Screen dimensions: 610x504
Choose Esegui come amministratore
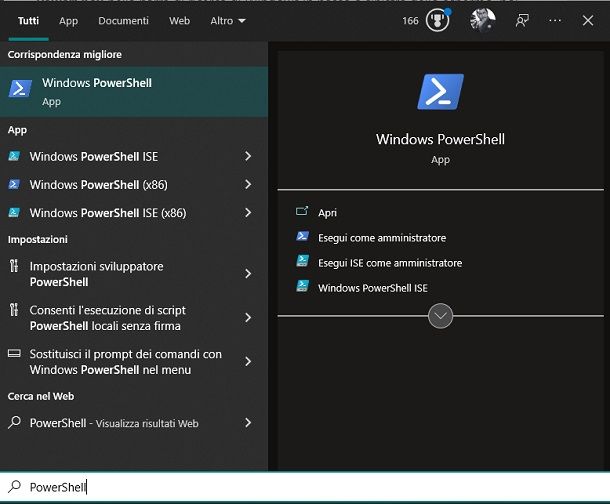click(382, 238)
